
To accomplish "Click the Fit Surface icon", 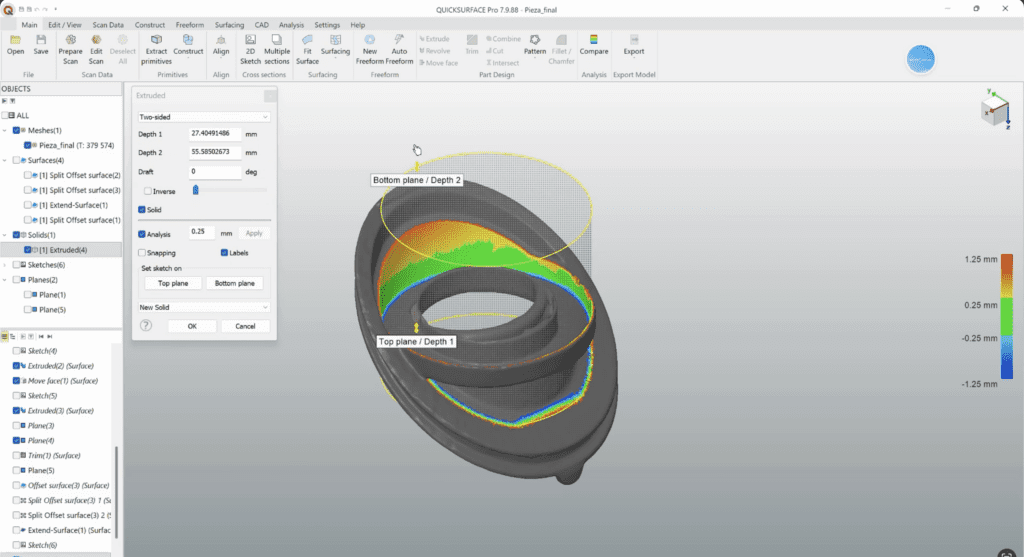I will [307, 40].
